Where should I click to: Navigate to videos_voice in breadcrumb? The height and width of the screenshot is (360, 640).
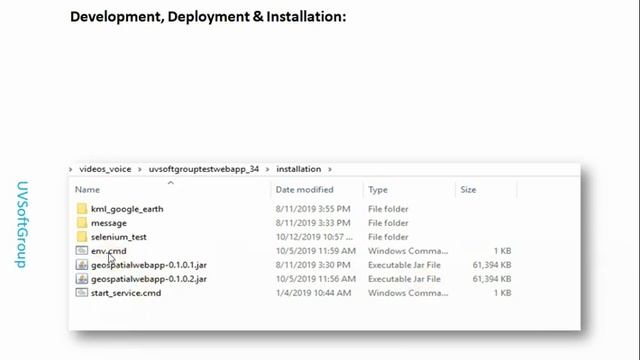click(105, 169)
